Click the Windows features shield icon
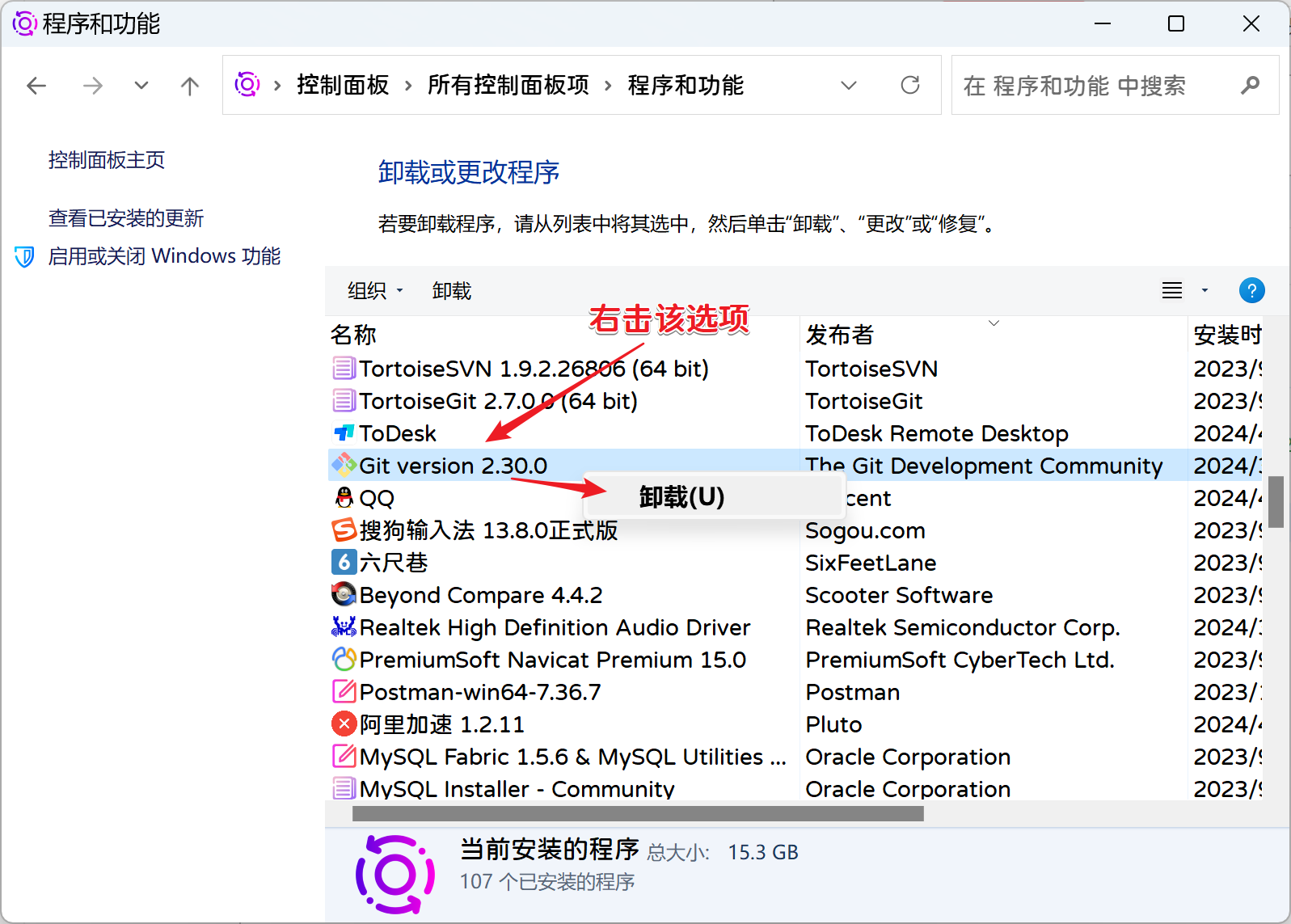The image size is (1291, 924). pos(25,257)
